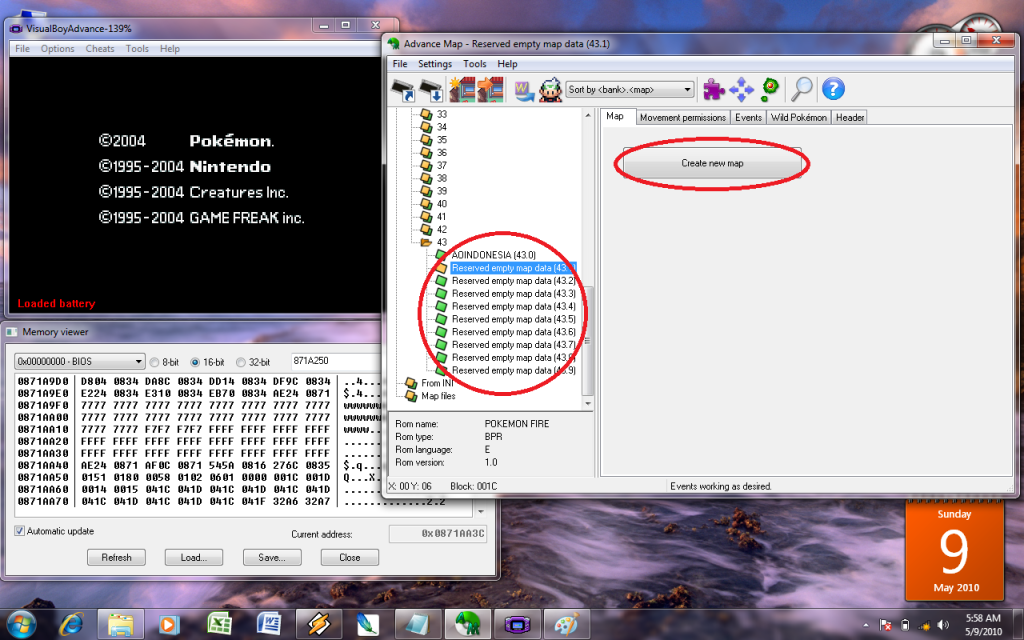The width and height of the screenshot is (1024, 640).
Task: Click the Open ROM toolbar icon in Advance Map
Action: click(403, 89)
